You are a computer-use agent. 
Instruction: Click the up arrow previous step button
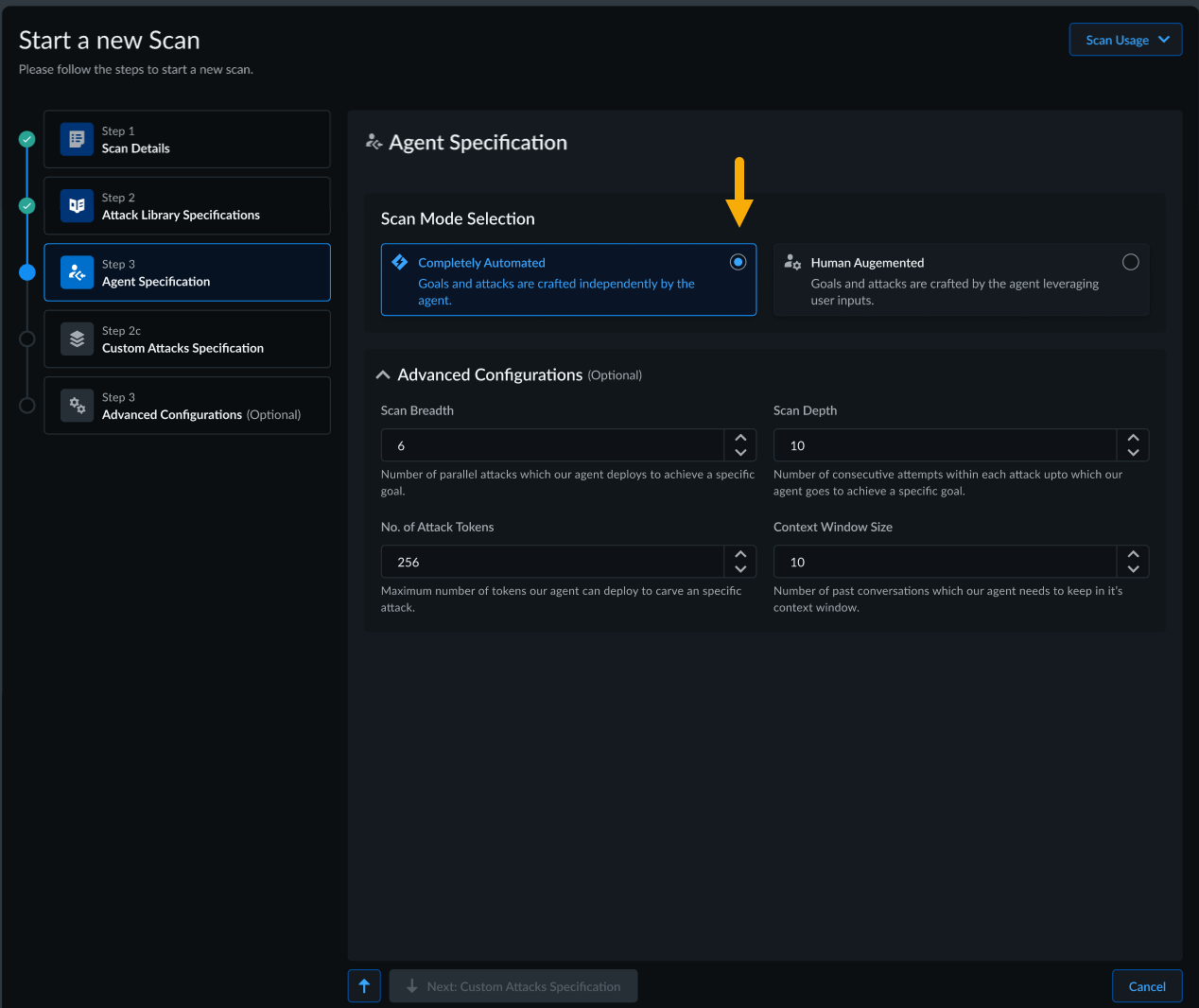click(364, 986)
